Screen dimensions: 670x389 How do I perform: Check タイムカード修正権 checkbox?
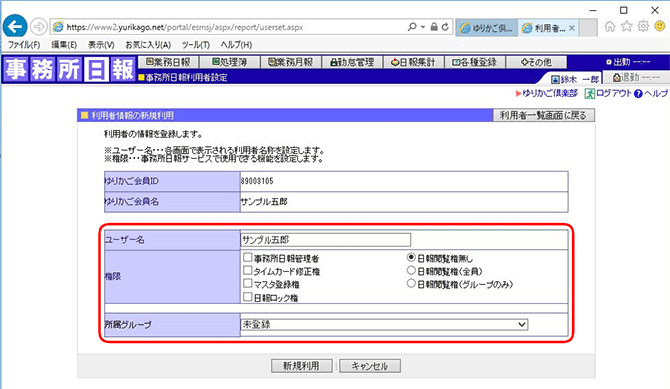247,270
